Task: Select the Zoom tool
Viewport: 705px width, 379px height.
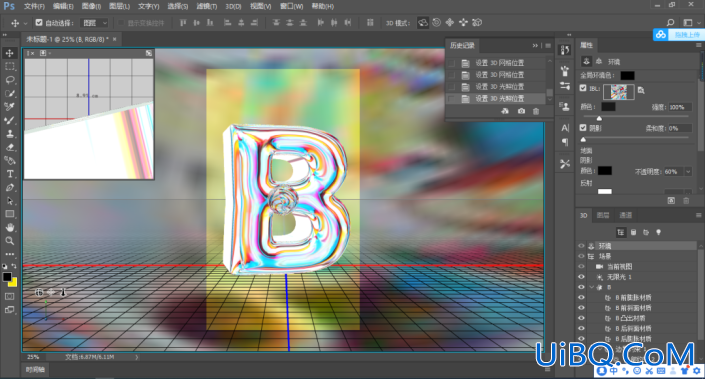Action: point(9,241)
